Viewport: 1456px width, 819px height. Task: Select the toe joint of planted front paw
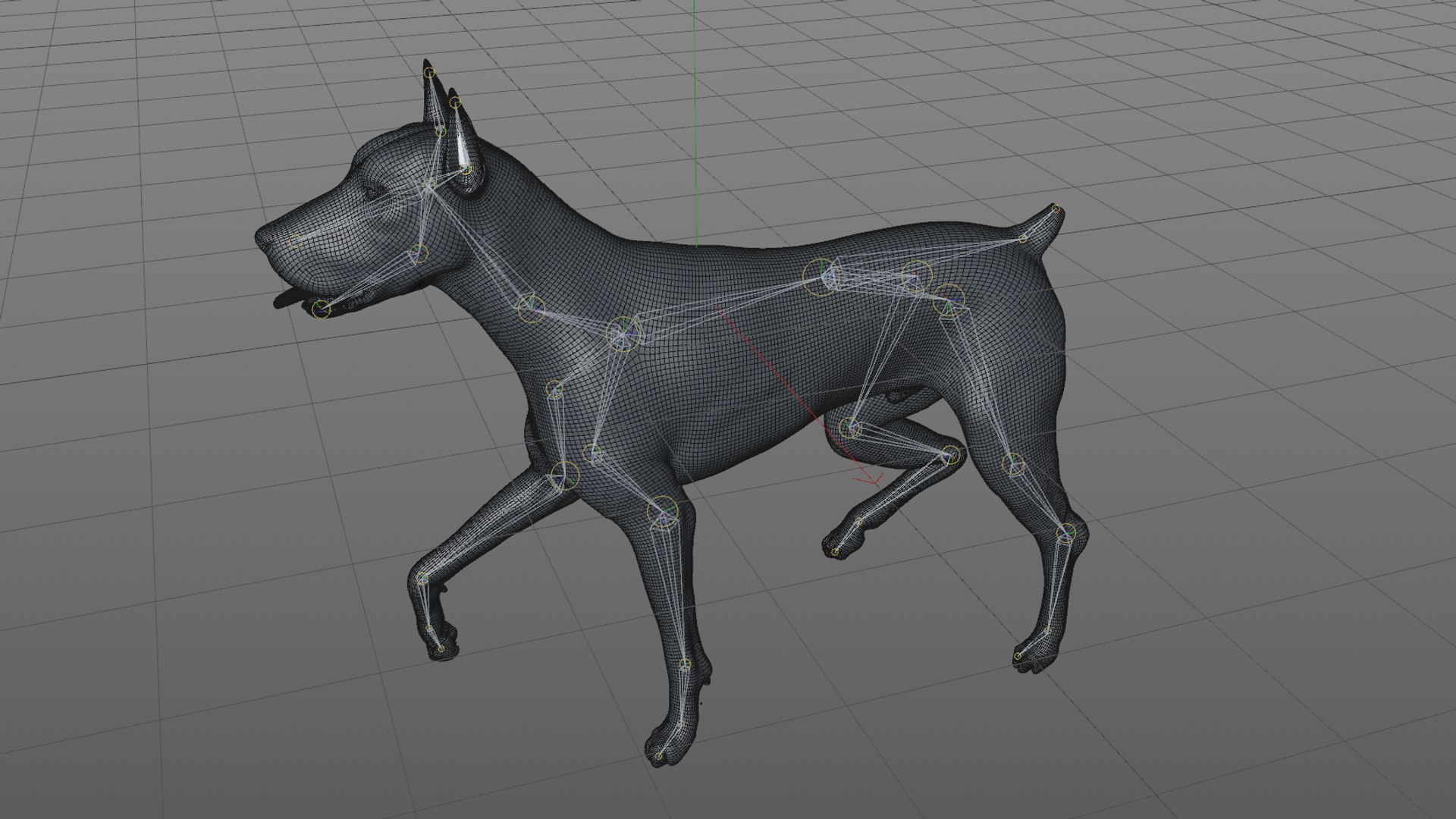tap(657, 756)
